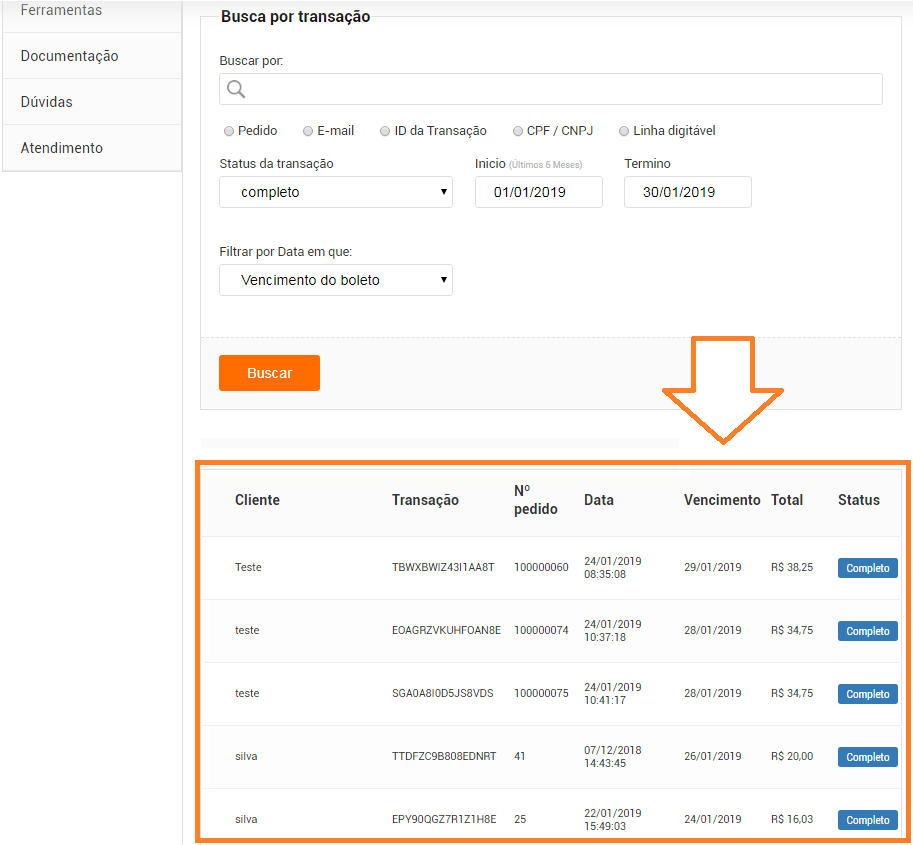Image resolution: width=913 pixels, height=845 pixels.
Task: Click the Data column header
Action: tap(599, 500)
